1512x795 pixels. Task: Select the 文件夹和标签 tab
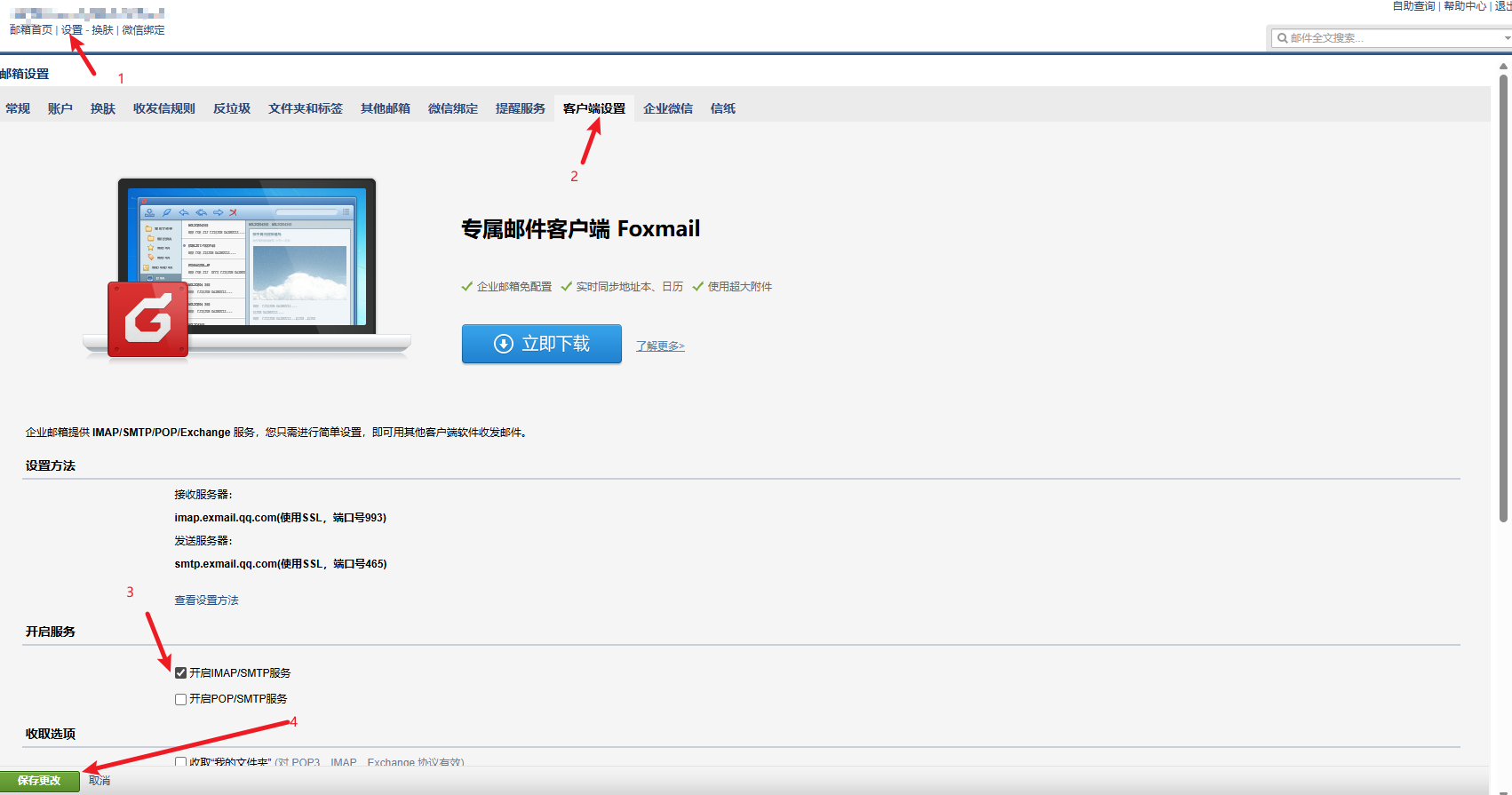(x=305, y=108)
